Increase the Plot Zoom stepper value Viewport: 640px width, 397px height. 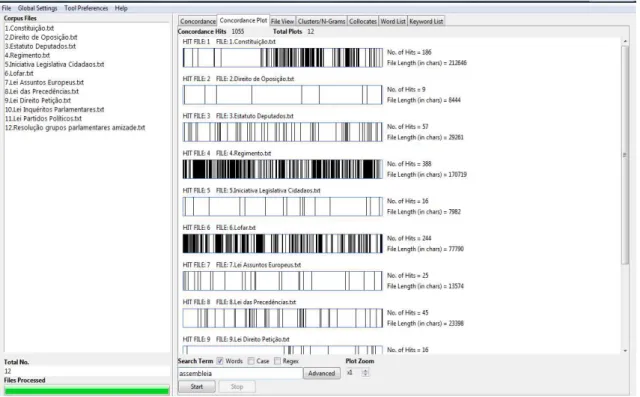365,370
